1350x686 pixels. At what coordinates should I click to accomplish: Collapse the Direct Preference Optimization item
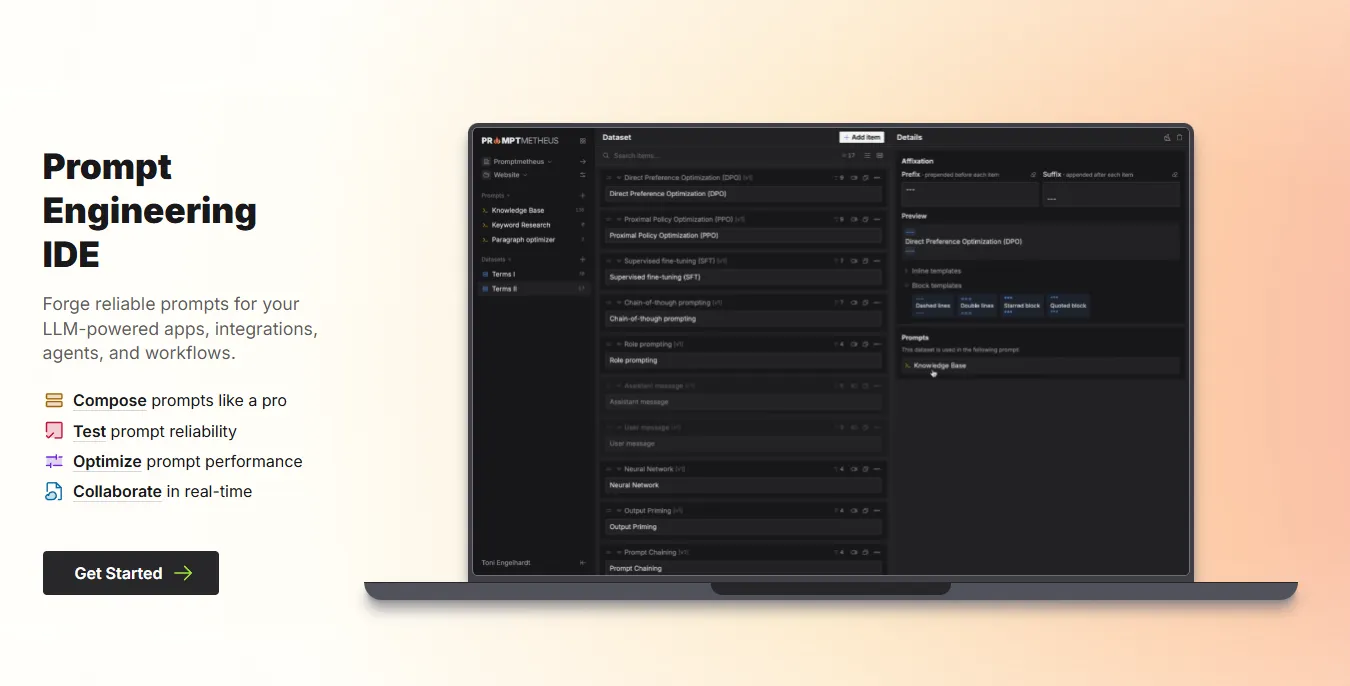point(619,178)
